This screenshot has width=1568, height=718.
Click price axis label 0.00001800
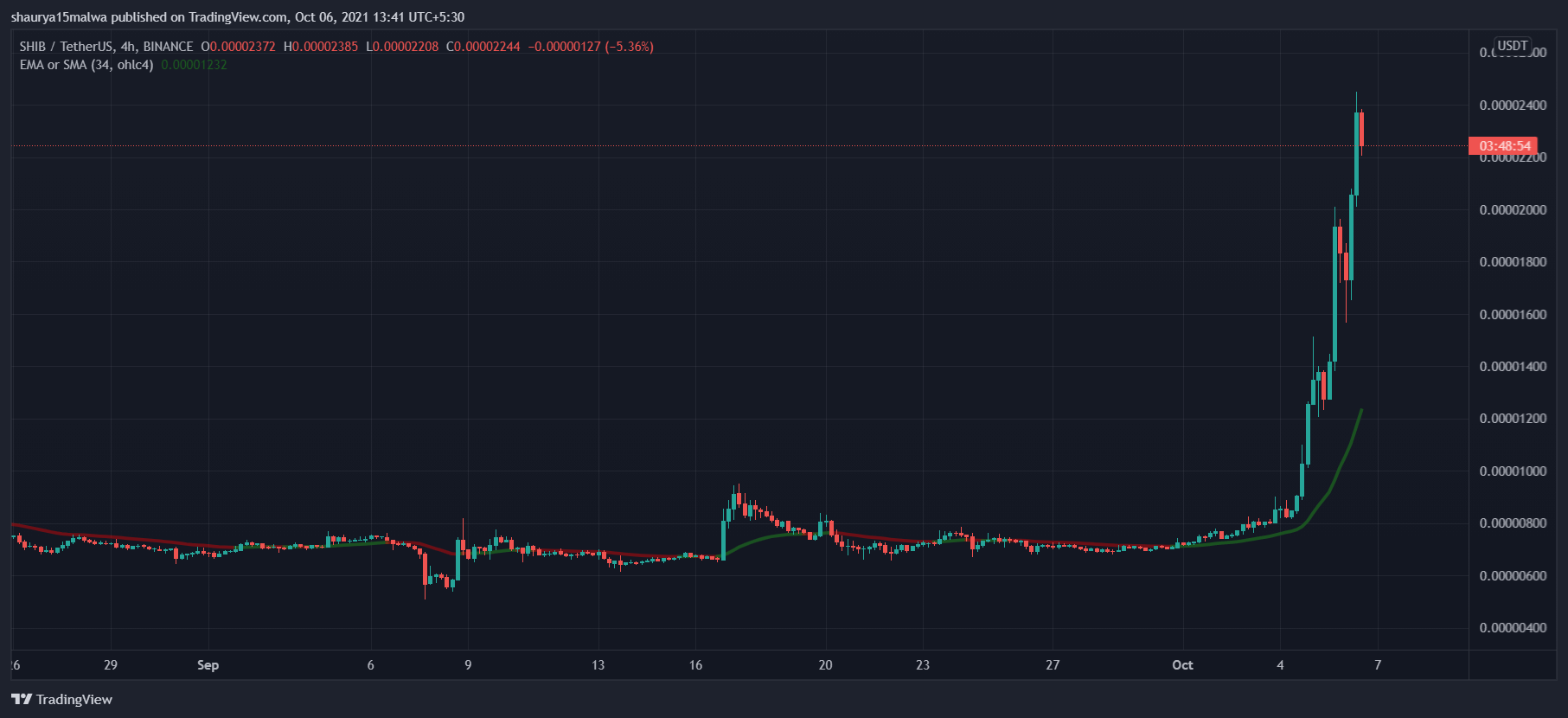[1513, 262]
